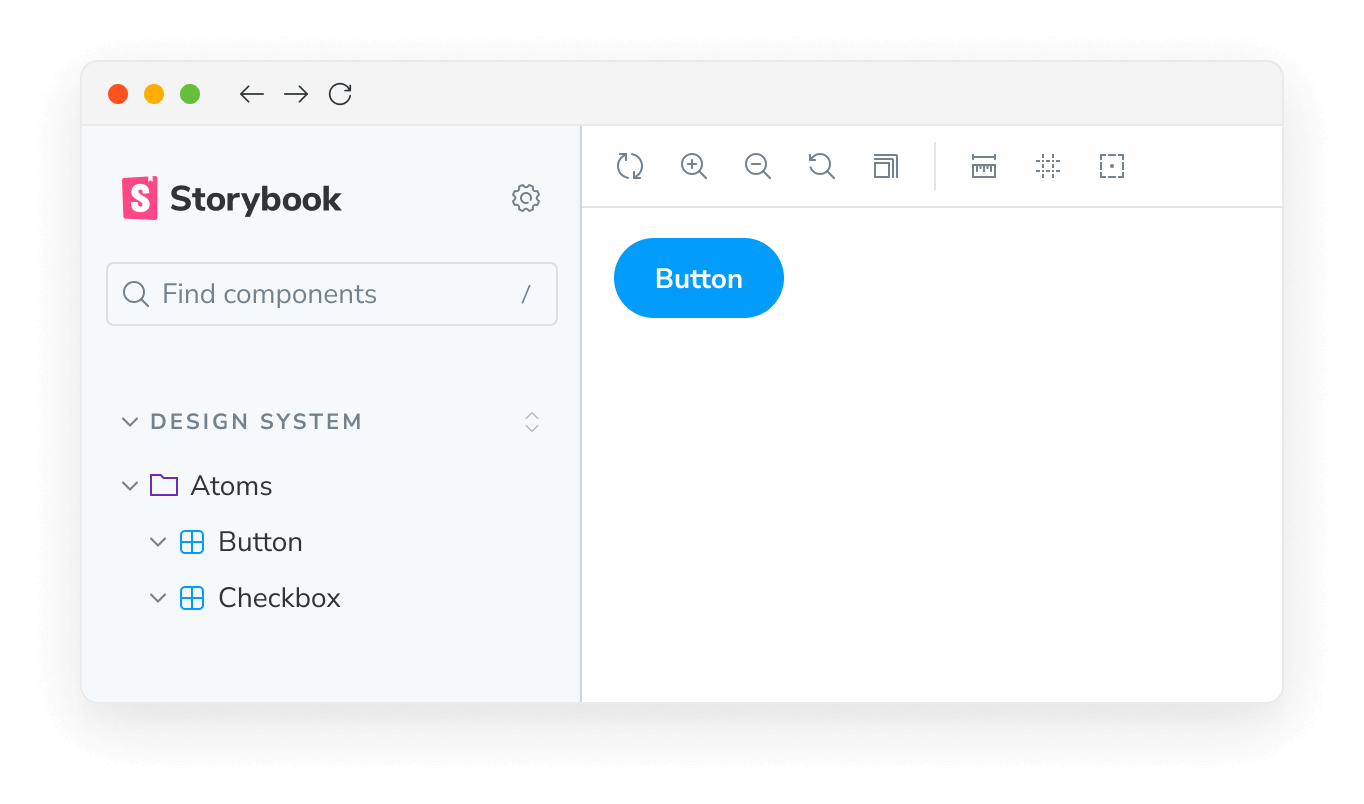Collapse the Atoms folder
Screen dimensions: 1364x804
130,485
